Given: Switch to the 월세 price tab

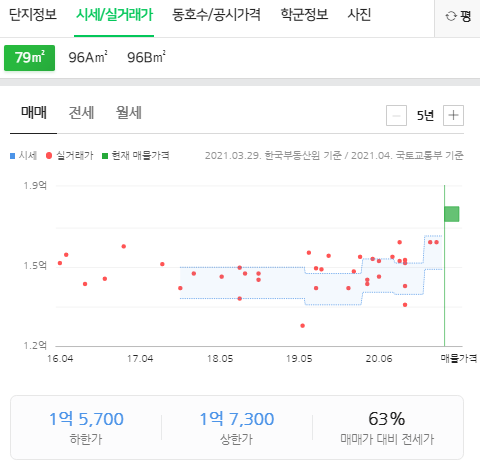Looking at the screenshot, I should point(129,113).
